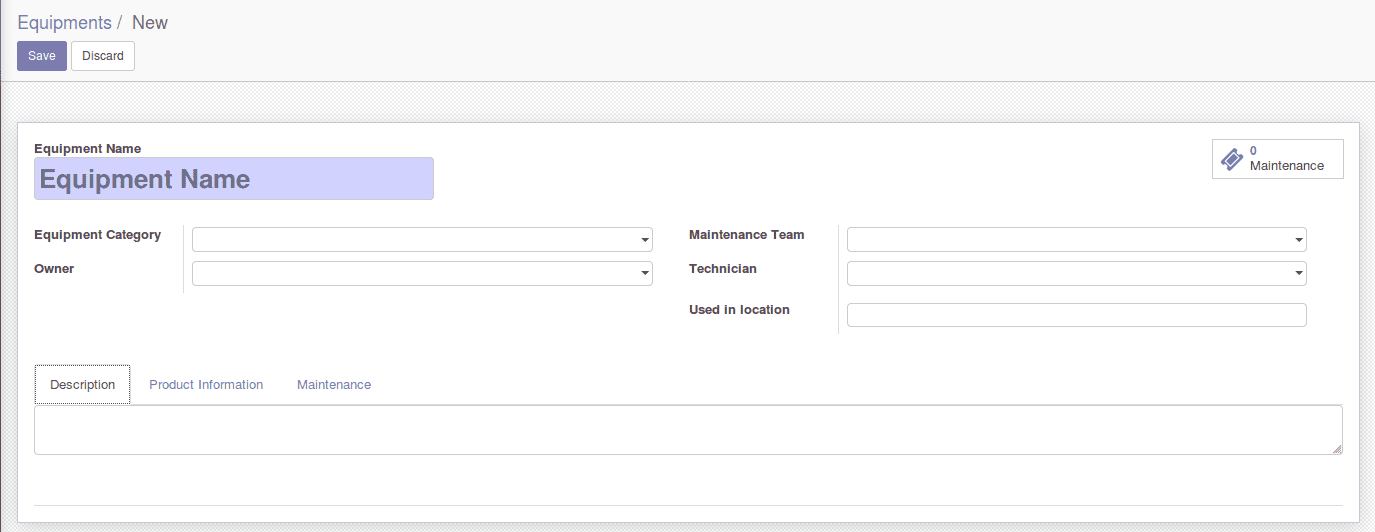The width and height of the screenshot is (1375, 532).
Task: Switch to the Maintenance tab
Action: coord(334,385)
